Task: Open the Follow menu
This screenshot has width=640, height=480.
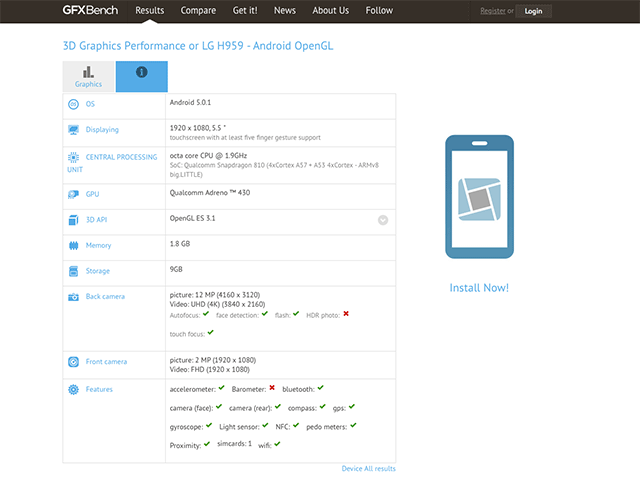Action: [x=379, y=11]
